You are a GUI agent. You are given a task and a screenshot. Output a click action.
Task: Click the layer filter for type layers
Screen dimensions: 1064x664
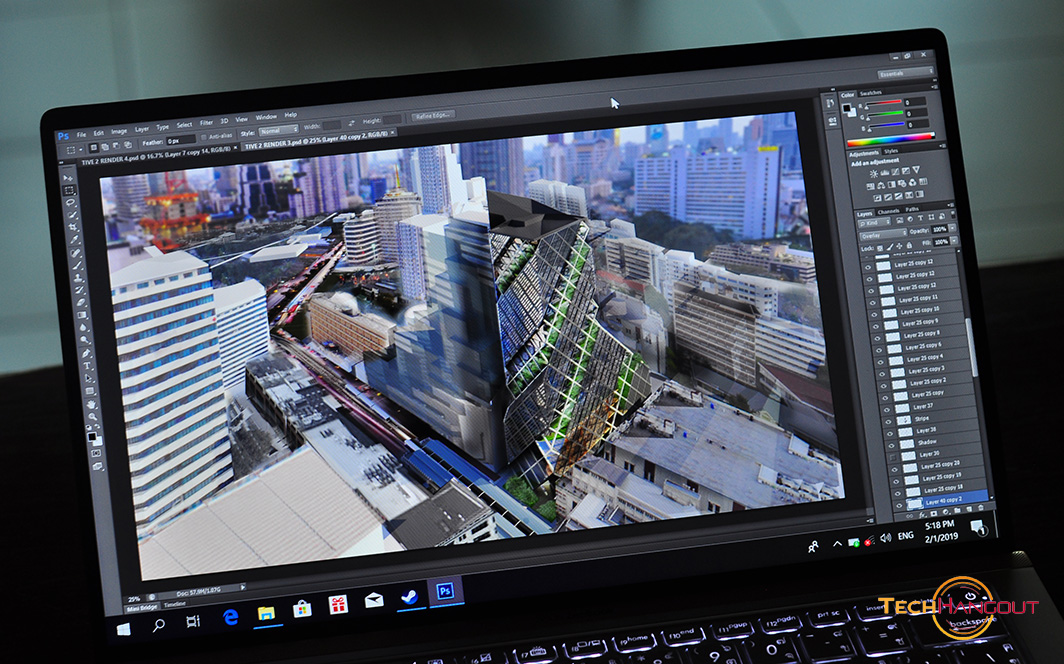(921, 218)
